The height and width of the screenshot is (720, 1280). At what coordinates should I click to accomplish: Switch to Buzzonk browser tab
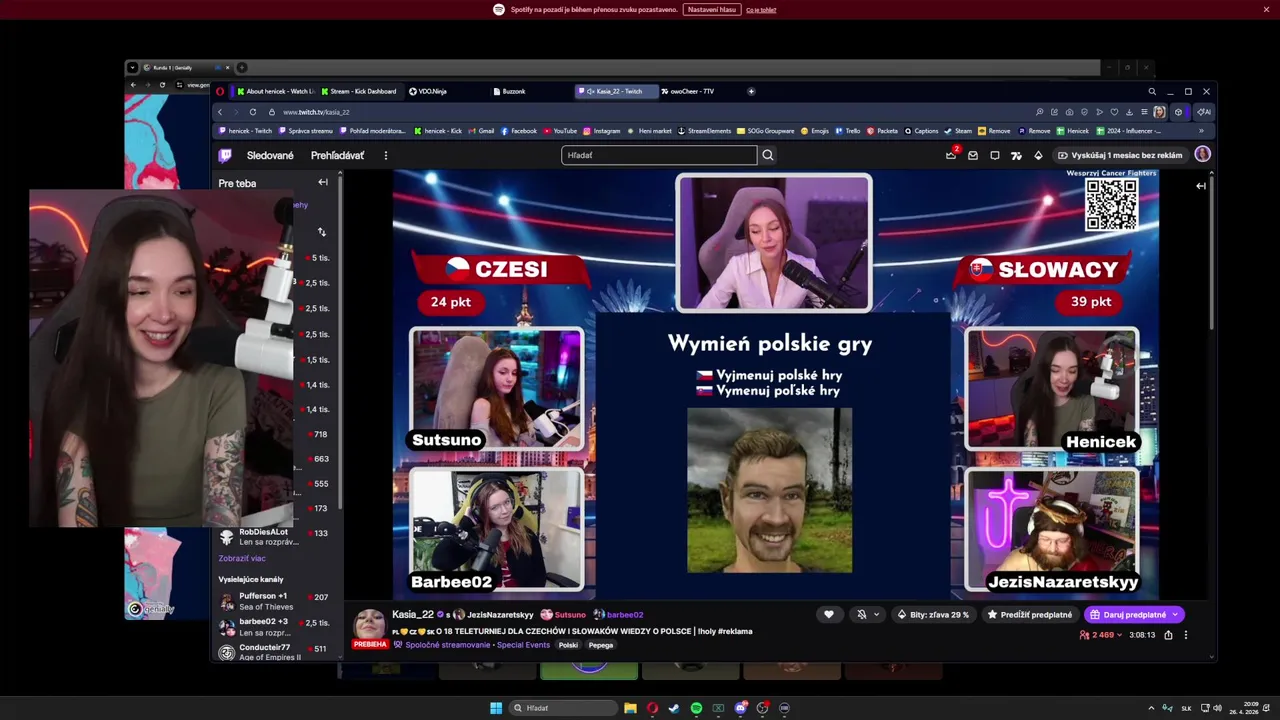530,91
